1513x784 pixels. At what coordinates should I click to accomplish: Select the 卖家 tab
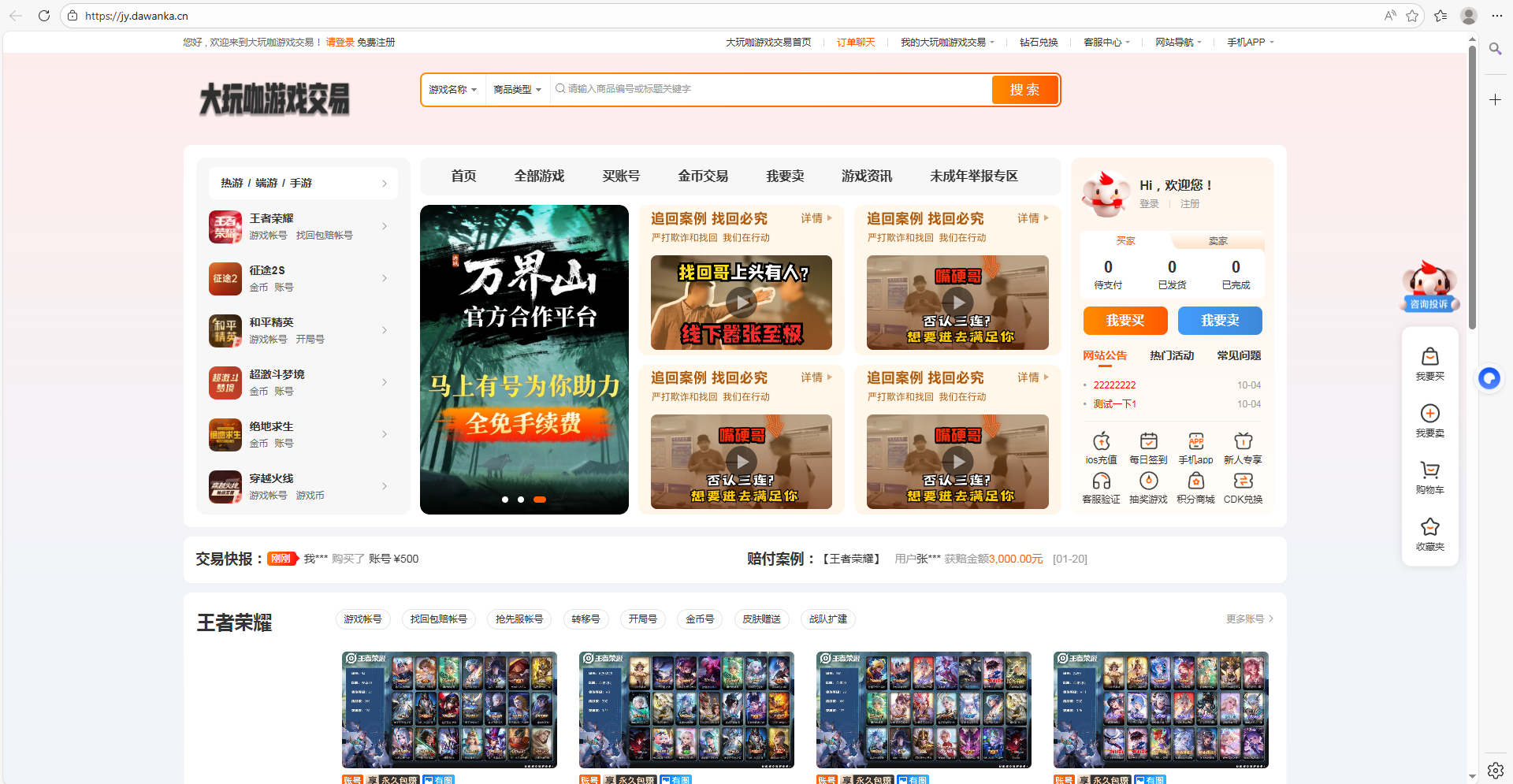click(x=1218, y=241)
